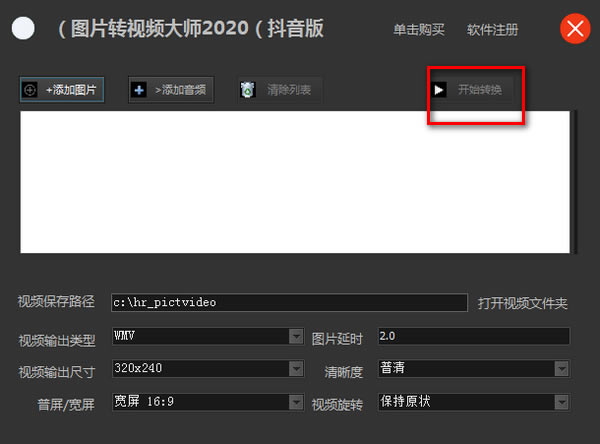Click the play triangle start conversion icon
This screenshot has width=600, height=444.
tap(439, 90)
